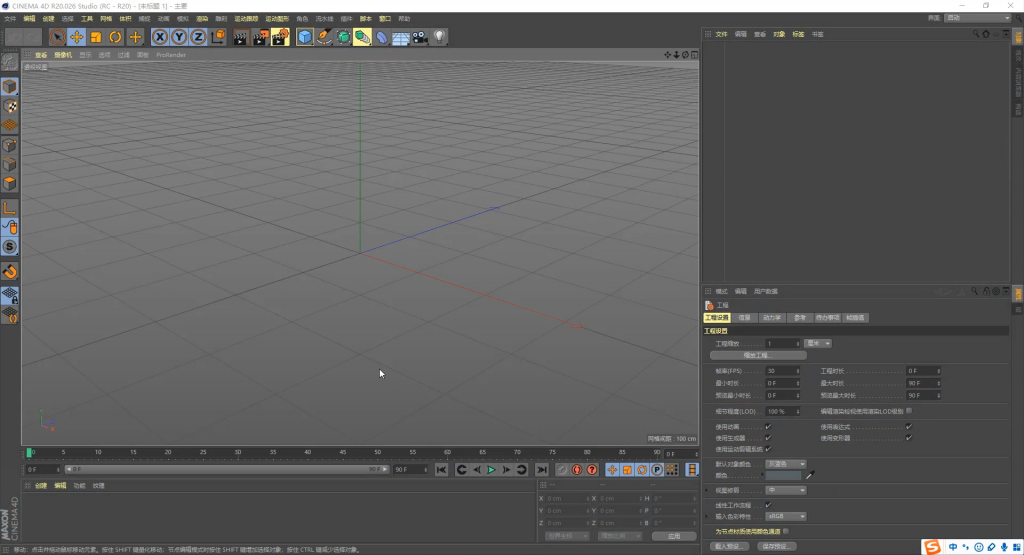Switch to the Dynamics tab in attributes
The image size is (1024, 555).
point(772,318)
